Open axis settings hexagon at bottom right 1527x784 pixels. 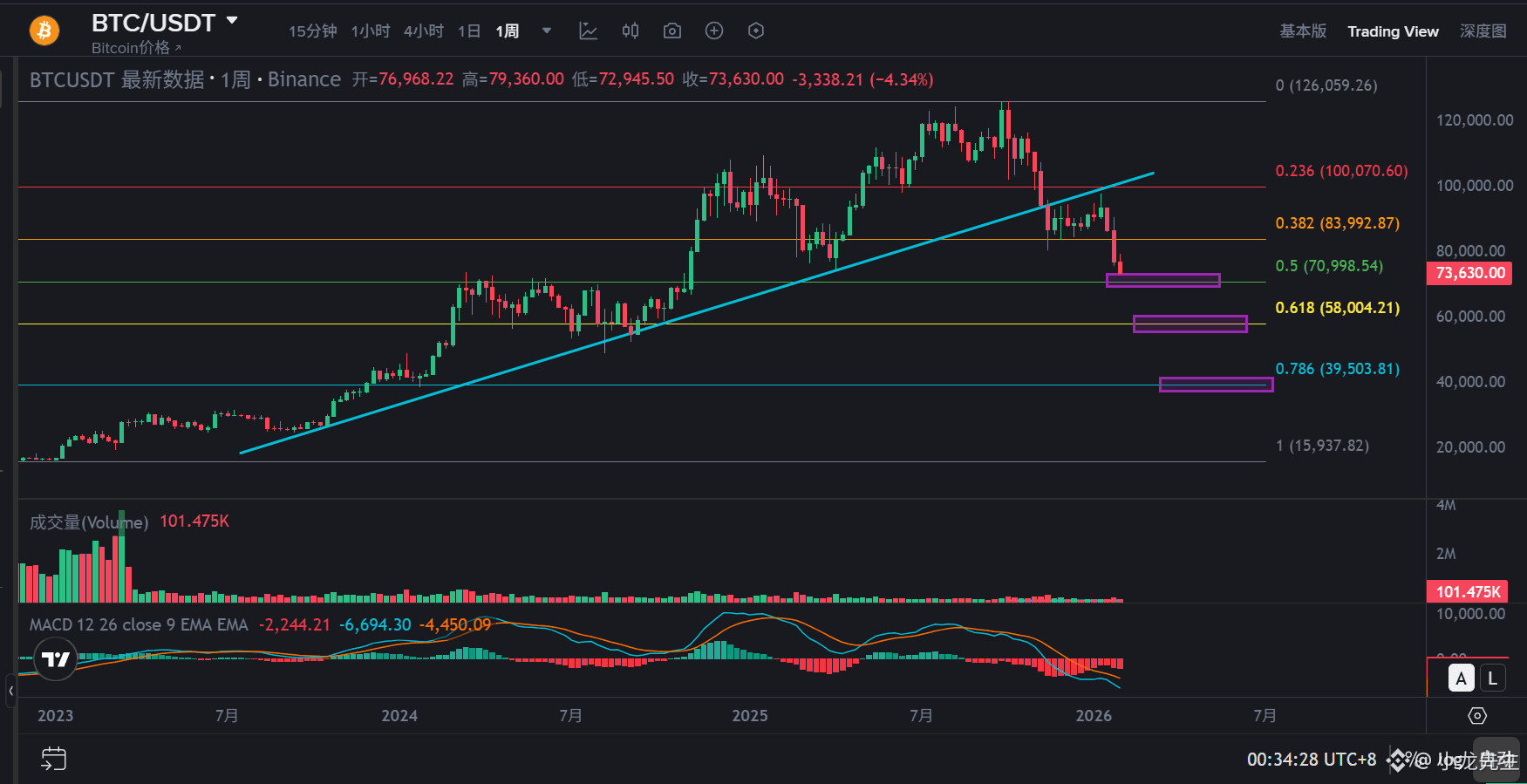pyautogui.click(x=1477, y=716)
